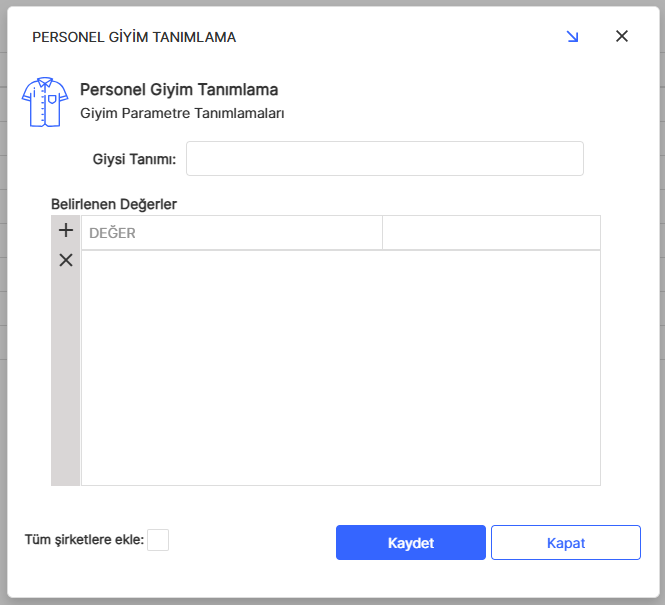This screenshot has width=665, height=605.
Task: Click the X icon to delete a value row
Action: pyautogui.click(x=66, y=260)
